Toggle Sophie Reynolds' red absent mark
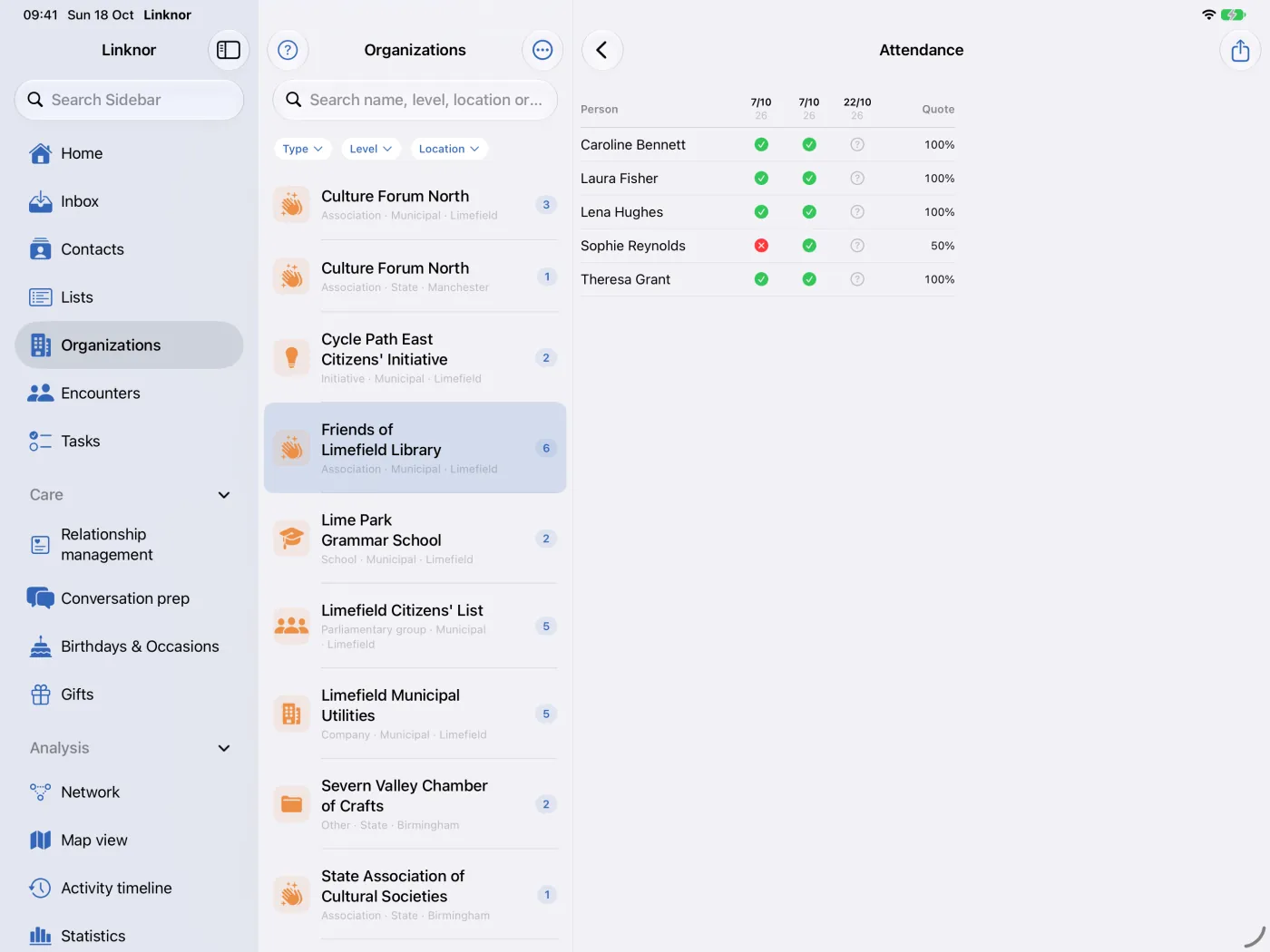 (x=761, y=246)
